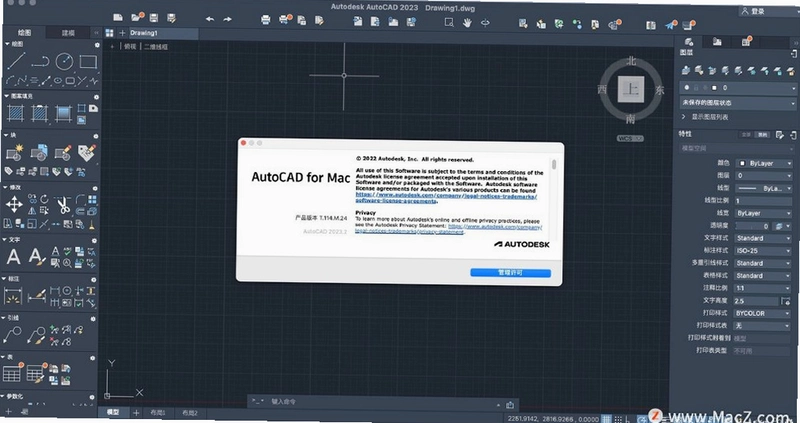Click the ViewCube 上 top face
Viewport: 800px width, 423px height.
pyautogui.click(x=631, y=90)
